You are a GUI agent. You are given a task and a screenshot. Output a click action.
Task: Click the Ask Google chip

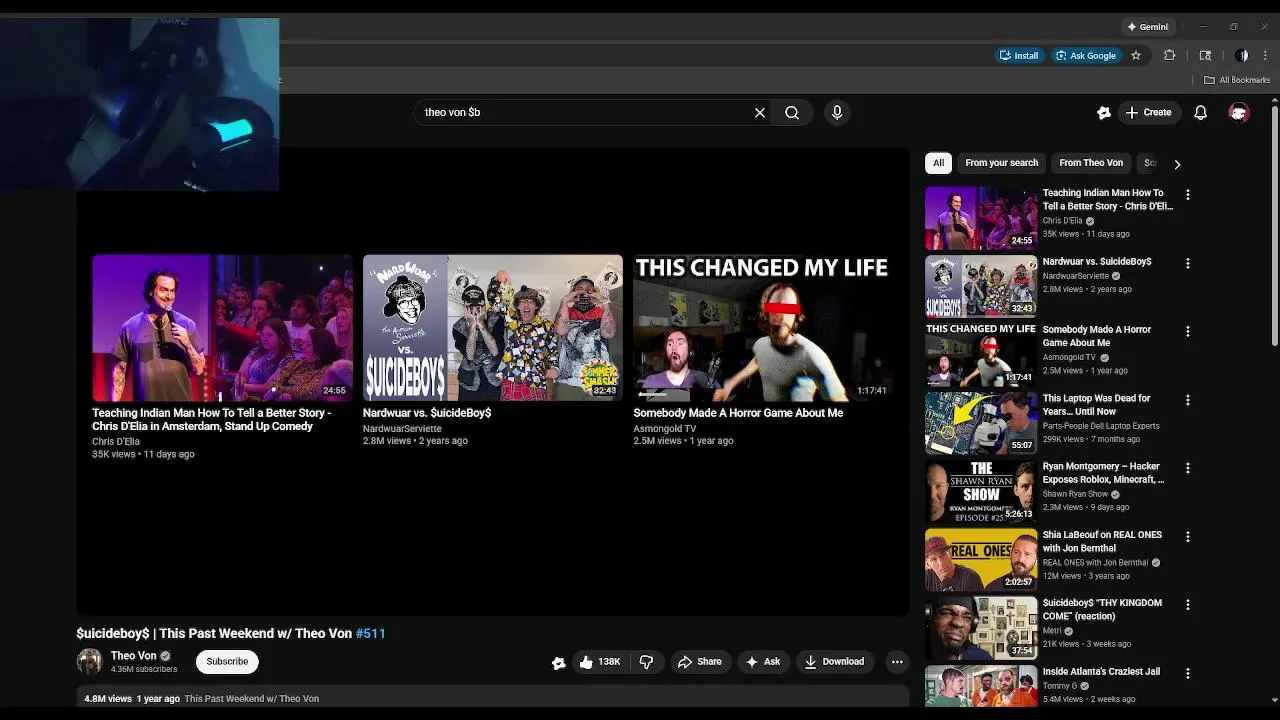click(x=1085, y=56)
